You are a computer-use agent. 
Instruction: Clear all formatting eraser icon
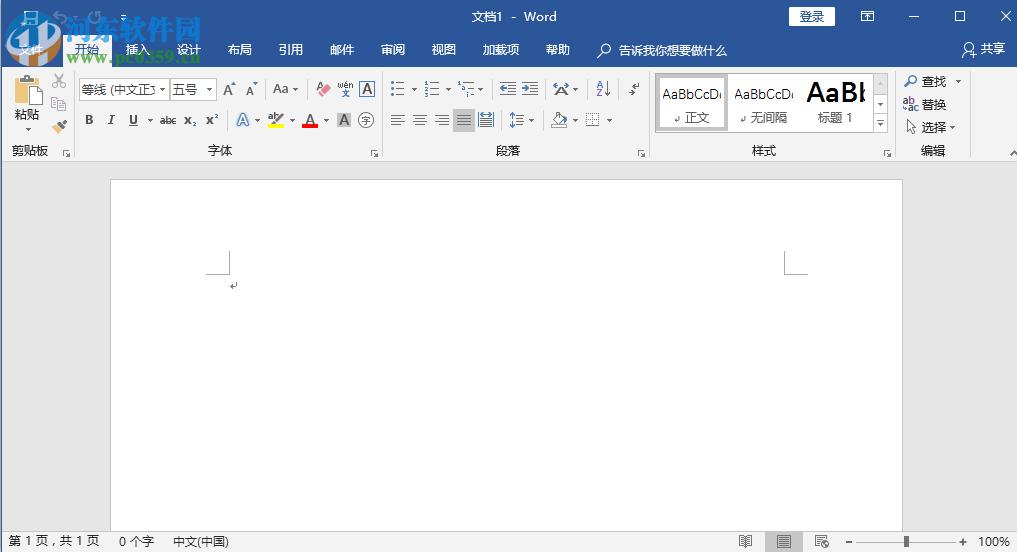[x=323, y=89]
